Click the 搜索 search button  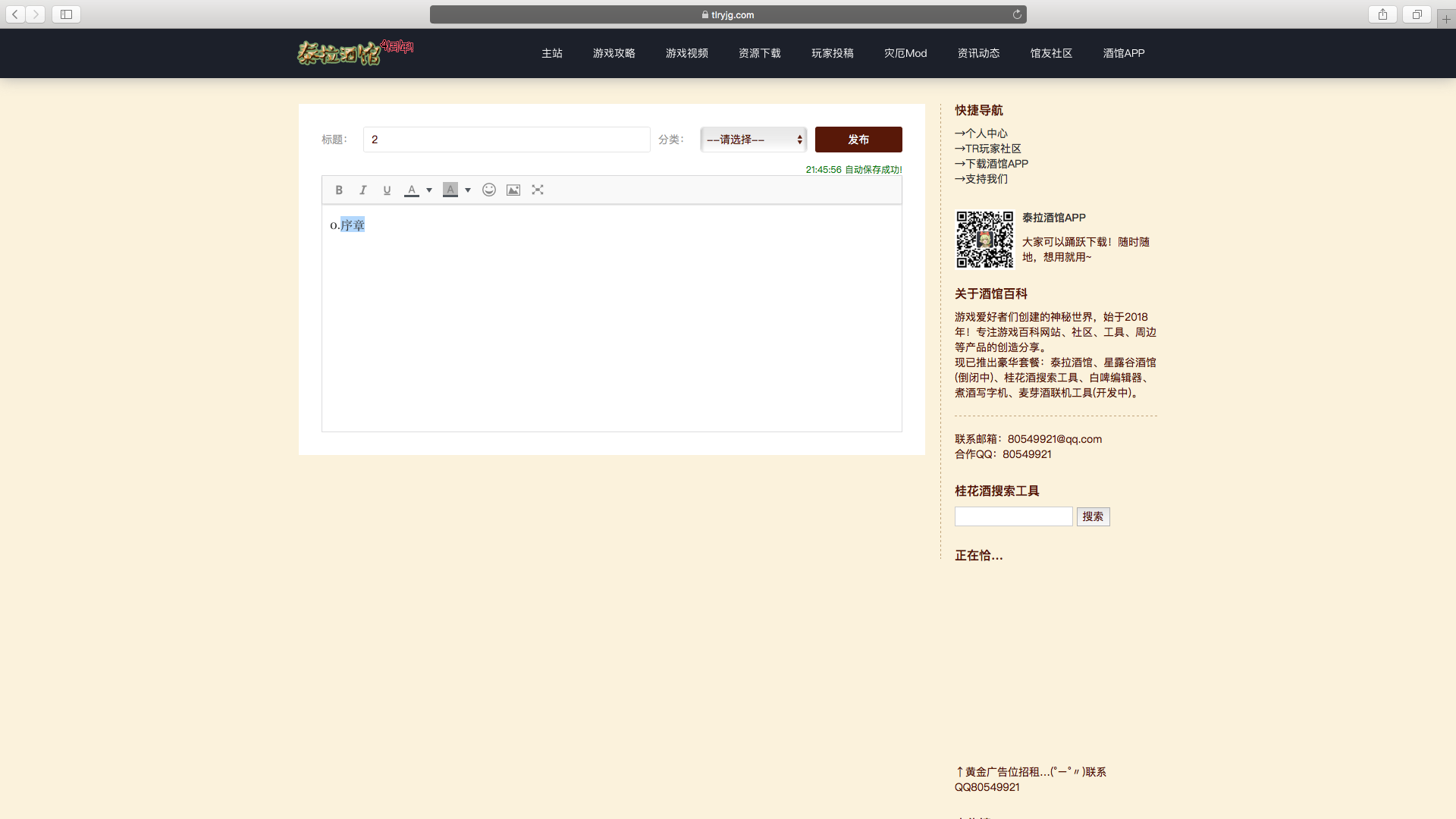click(x=1093, y=516)
